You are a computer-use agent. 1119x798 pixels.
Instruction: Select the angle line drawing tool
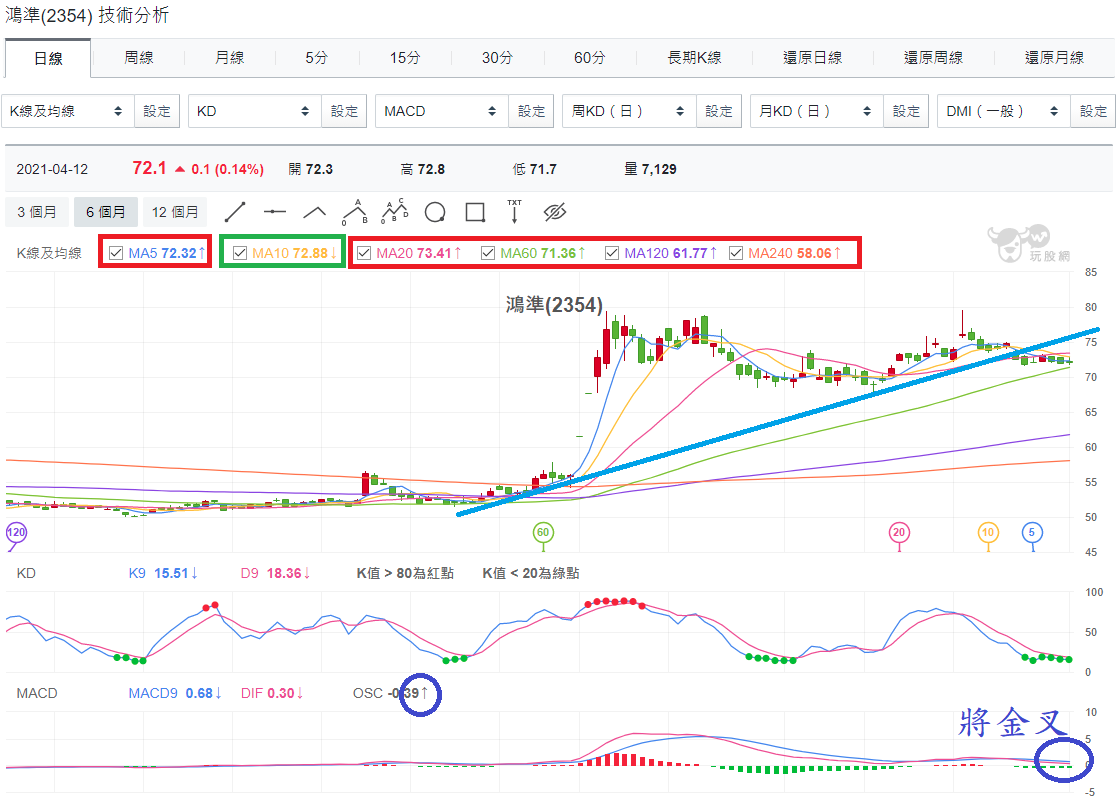[315, 212]
